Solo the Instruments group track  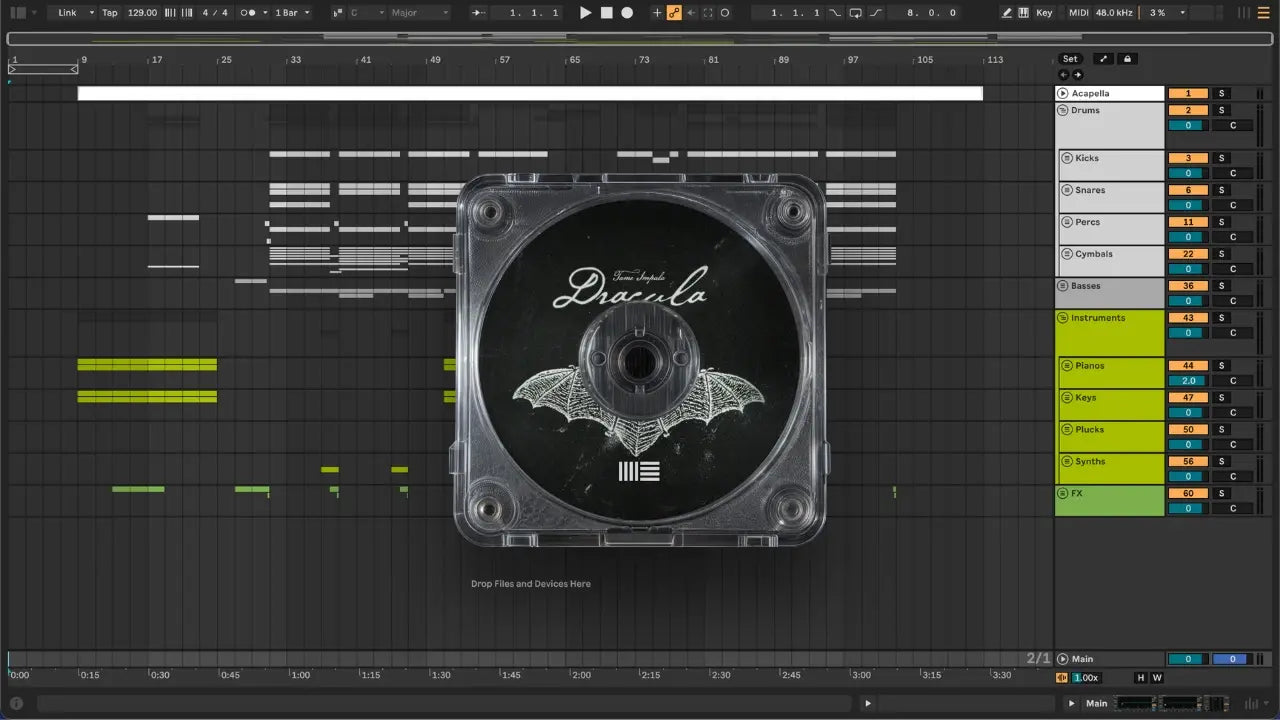pyautogui.click(x=1221, y=318)
